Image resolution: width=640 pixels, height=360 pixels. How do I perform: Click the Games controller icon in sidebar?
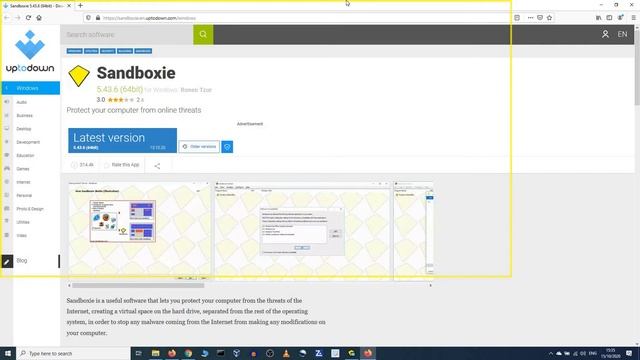(7, 169)
